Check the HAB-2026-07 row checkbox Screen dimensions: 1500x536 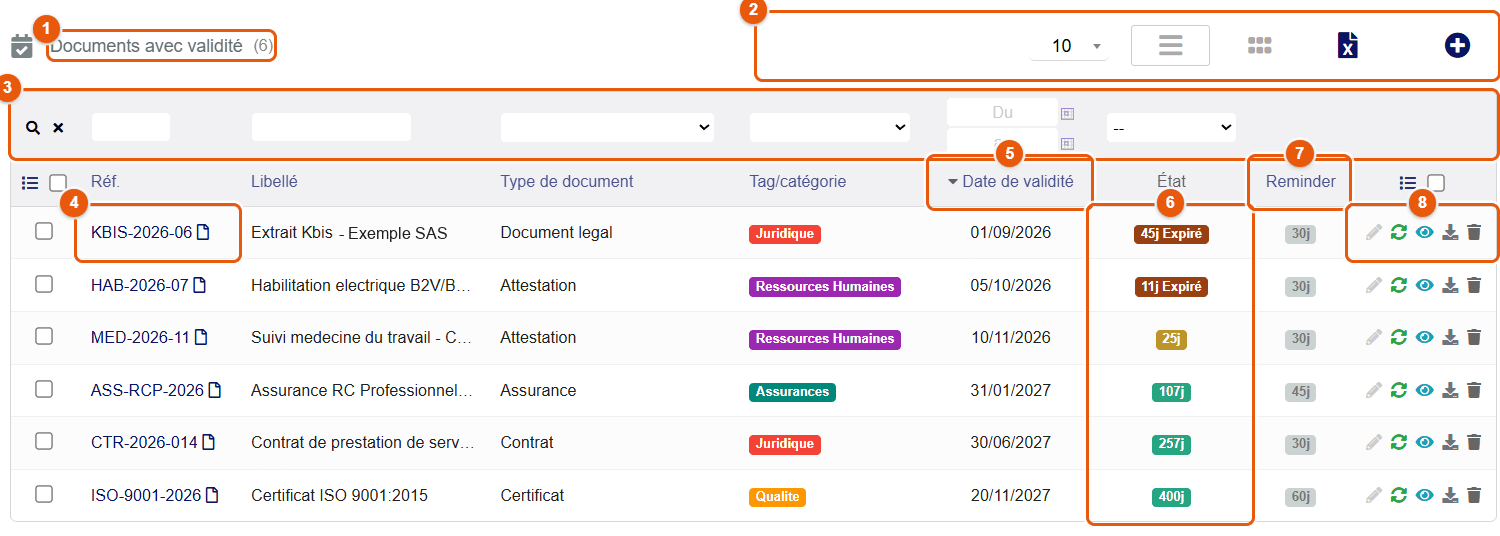pyautogui.click(x=44, y=284)
